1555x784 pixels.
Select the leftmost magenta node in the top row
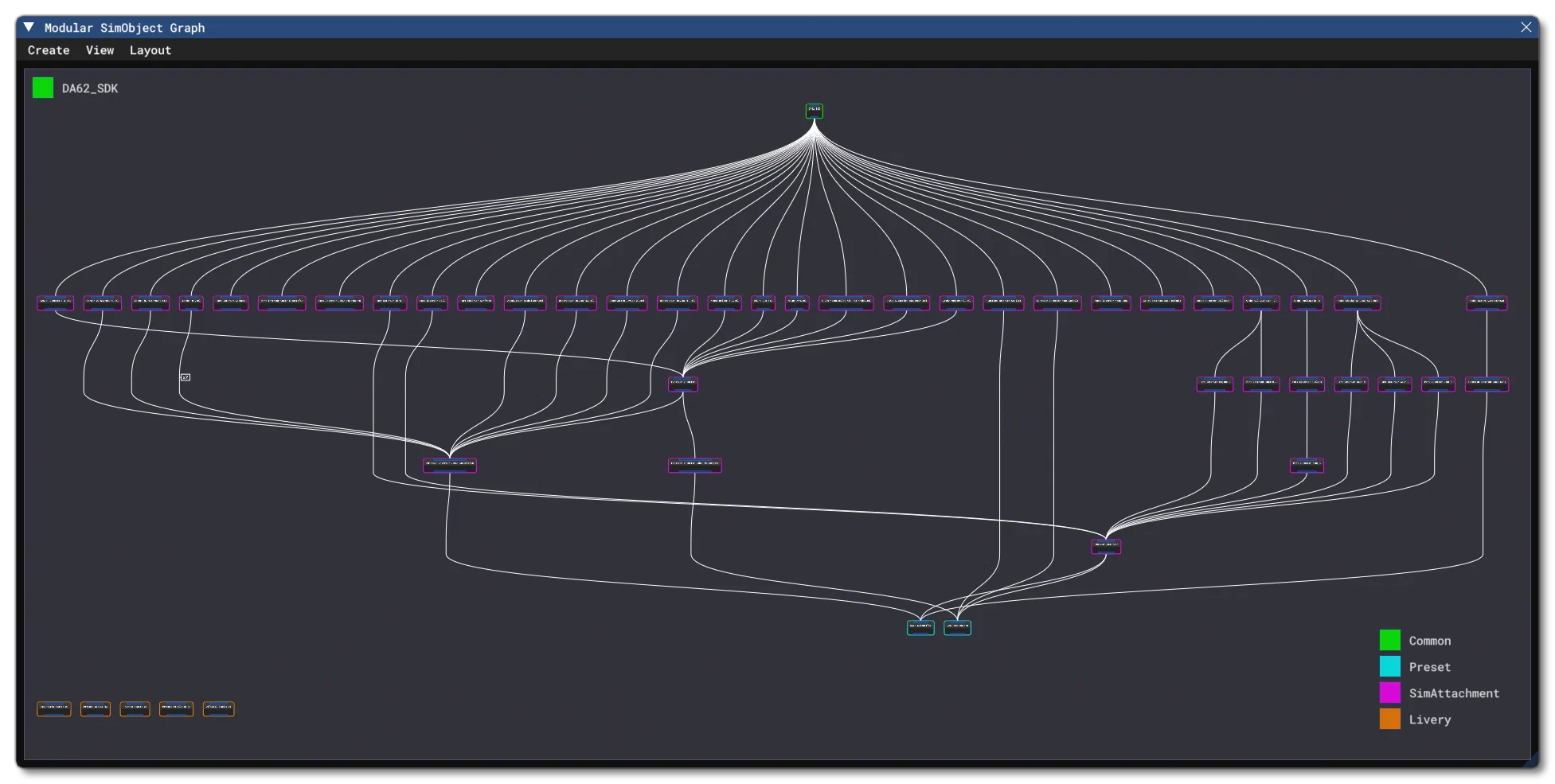pos(55,303)
